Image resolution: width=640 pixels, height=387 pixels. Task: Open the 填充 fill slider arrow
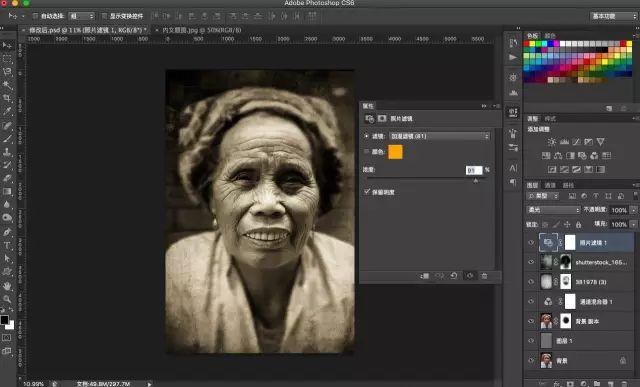coord(633,224)
